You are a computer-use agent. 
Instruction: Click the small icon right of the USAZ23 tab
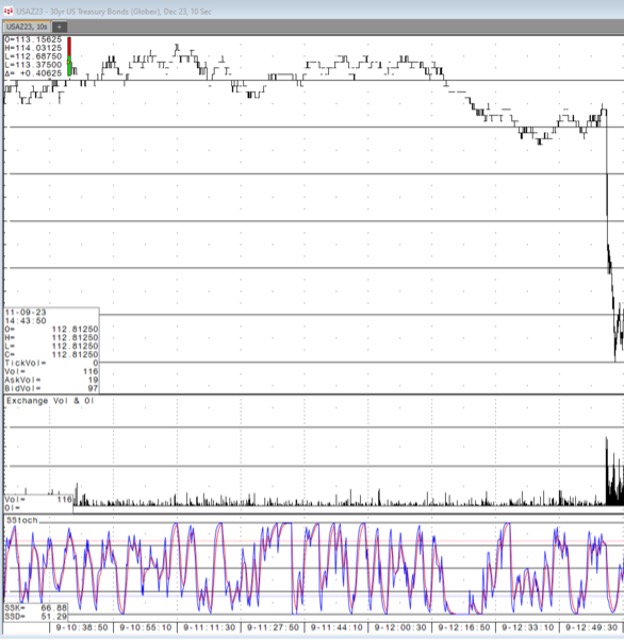click(58, 26)
